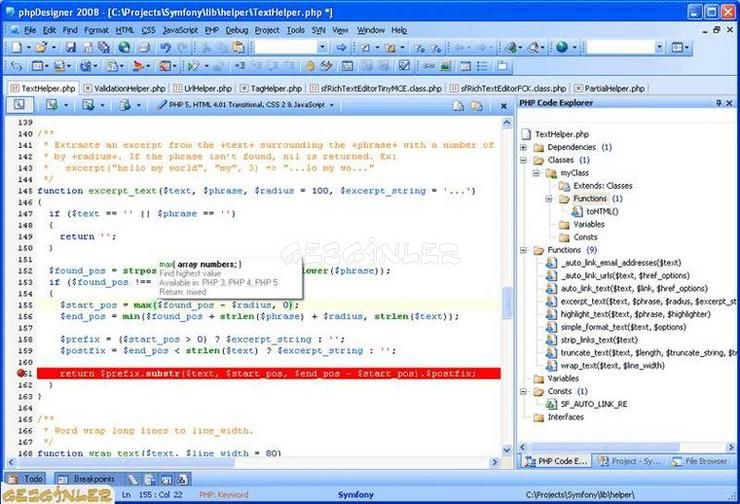
Task: Open the File menu
Action: tap(30, 30)
